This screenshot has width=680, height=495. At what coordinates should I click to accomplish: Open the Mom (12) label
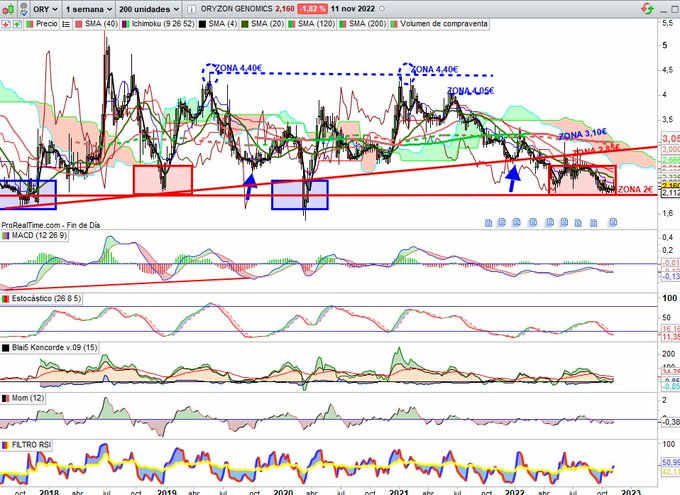[x=28, y=398]
